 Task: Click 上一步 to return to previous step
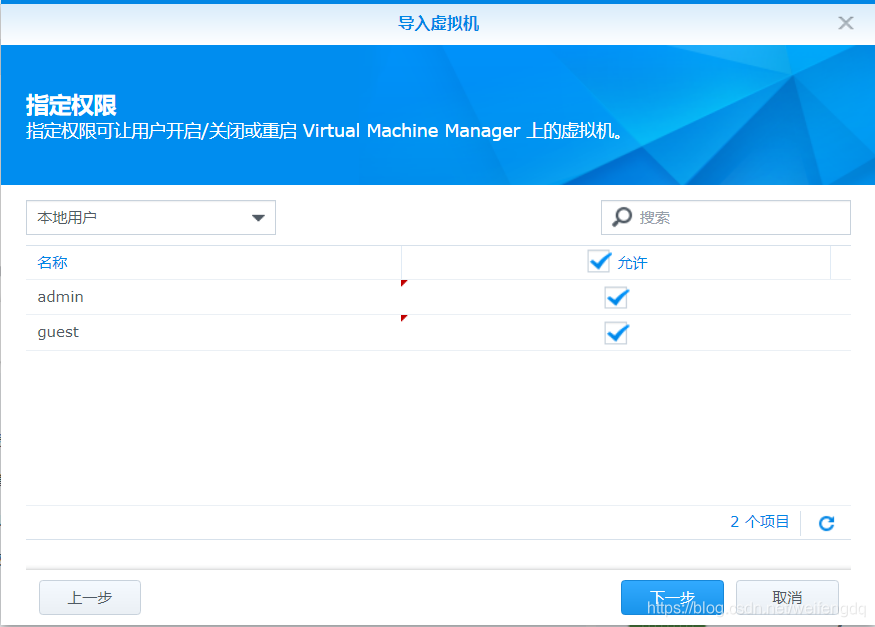coord(89,597)
